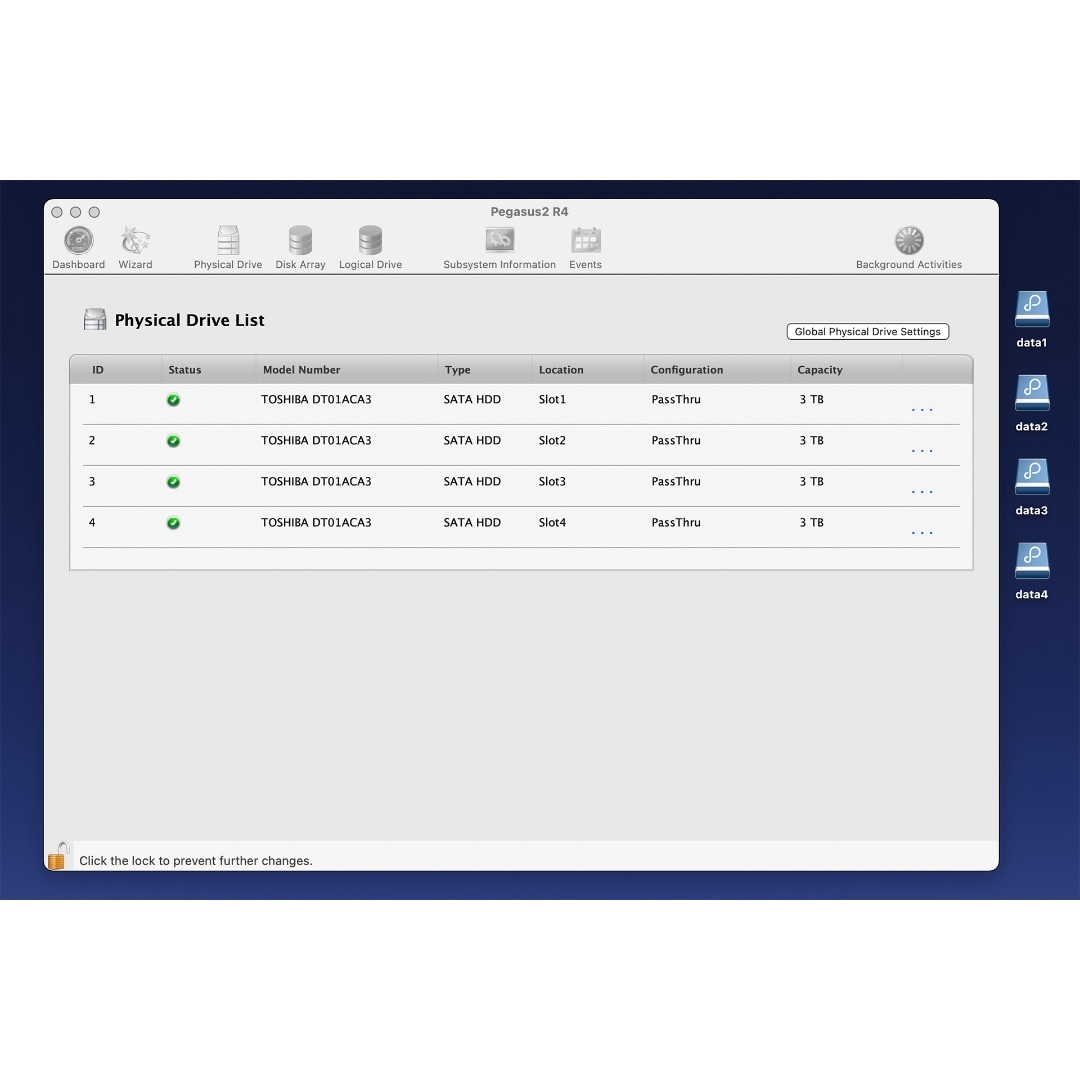Click PassThru configuration for Slot1
The image size is (1080, 1080).
676,399
